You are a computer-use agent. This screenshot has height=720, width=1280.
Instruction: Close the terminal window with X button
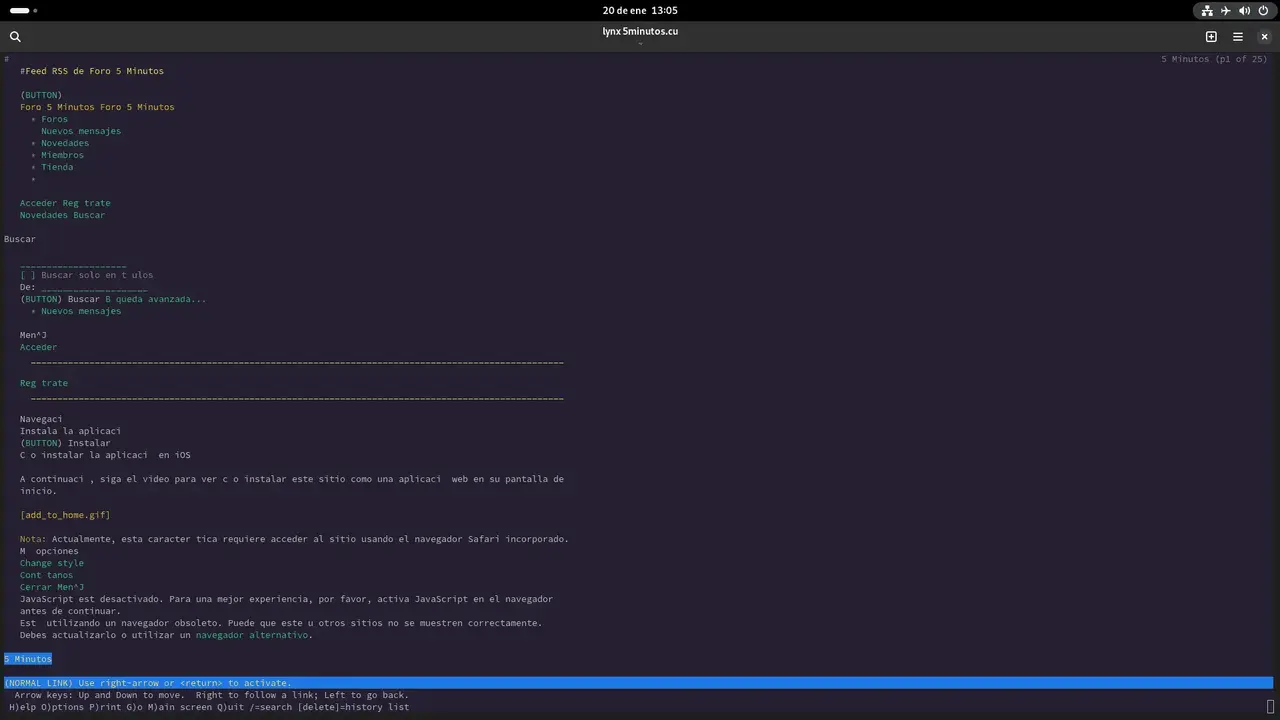(1264, 36)
